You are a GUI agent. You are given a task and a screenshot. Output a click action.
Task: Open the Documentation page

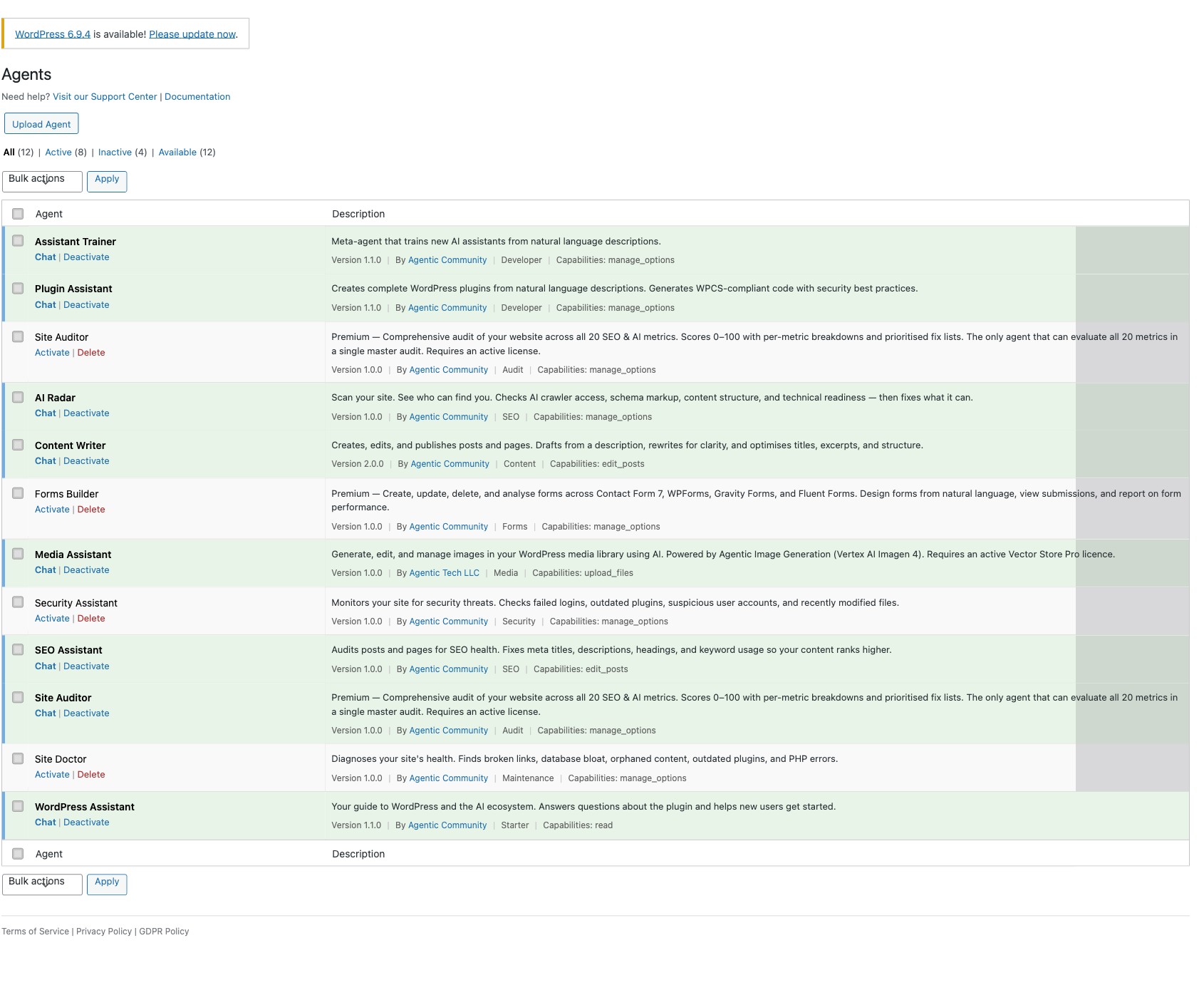pyautogui.click(x=197, y=96)
